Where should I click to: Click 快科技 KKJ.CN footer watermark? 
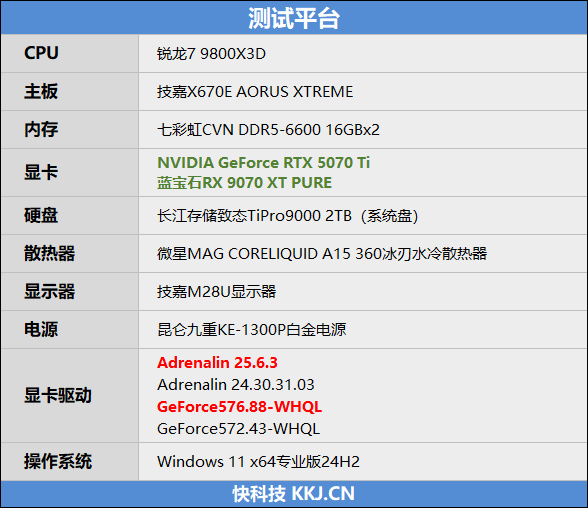click(294, 494)
